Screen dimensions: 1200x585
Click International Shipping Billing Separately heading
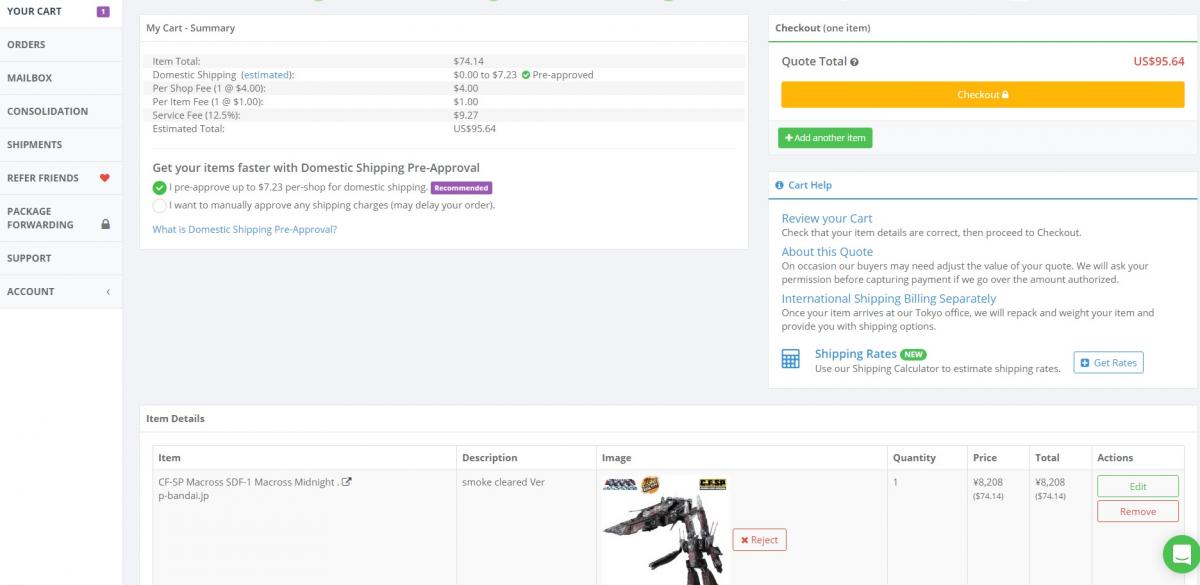[889, 298]
